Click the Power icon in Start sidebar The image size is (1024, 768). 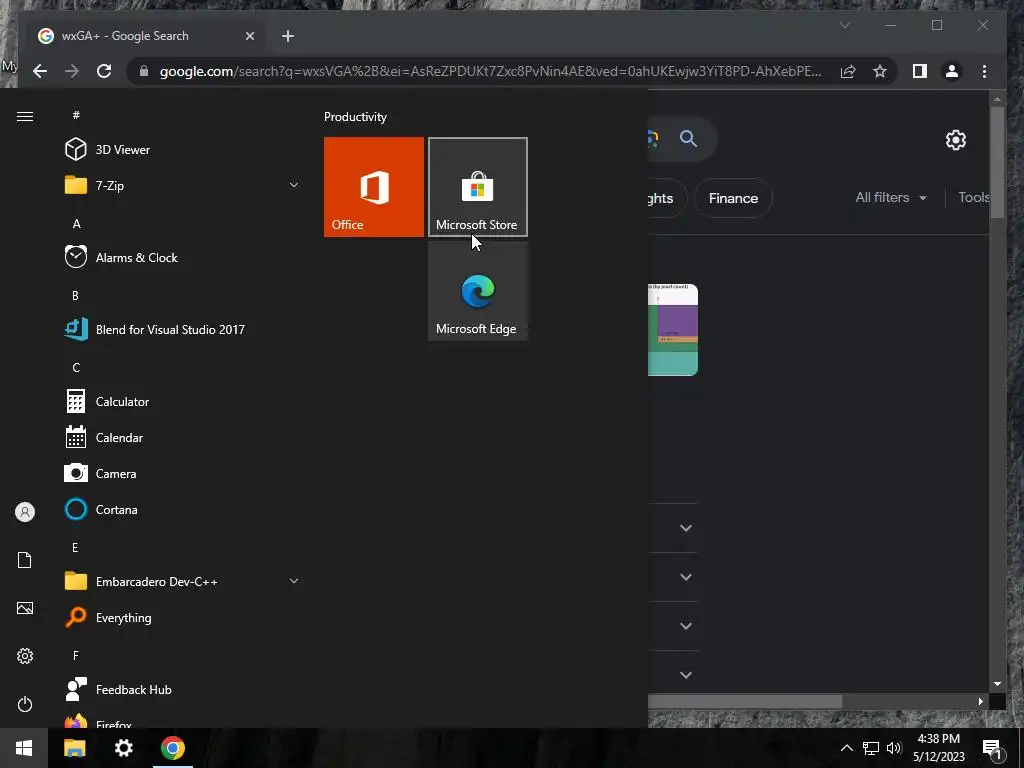pyautogui.click(x=25, y=704)
